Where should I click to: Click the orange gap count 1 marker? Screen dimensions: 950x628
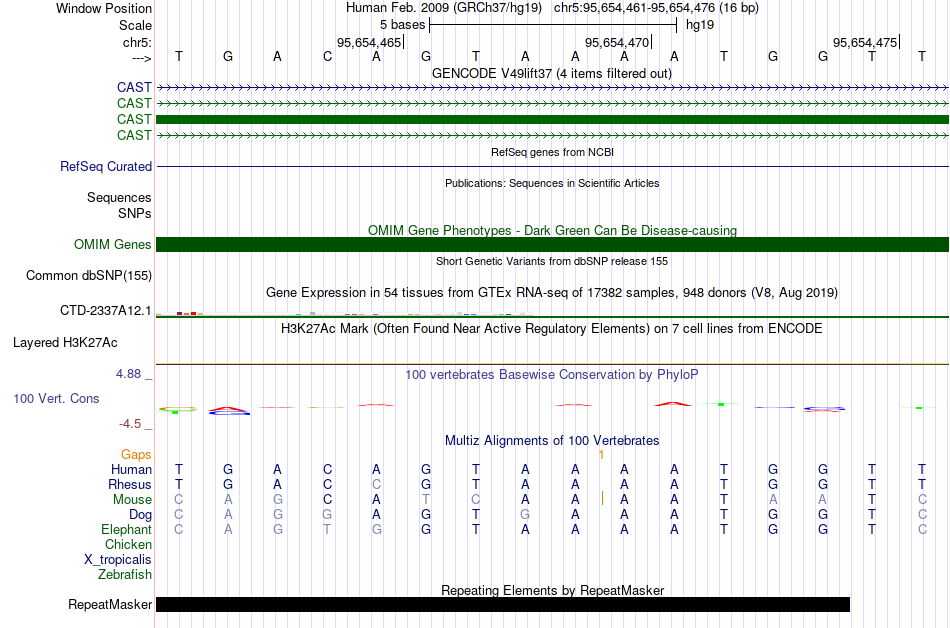point(601,454)
